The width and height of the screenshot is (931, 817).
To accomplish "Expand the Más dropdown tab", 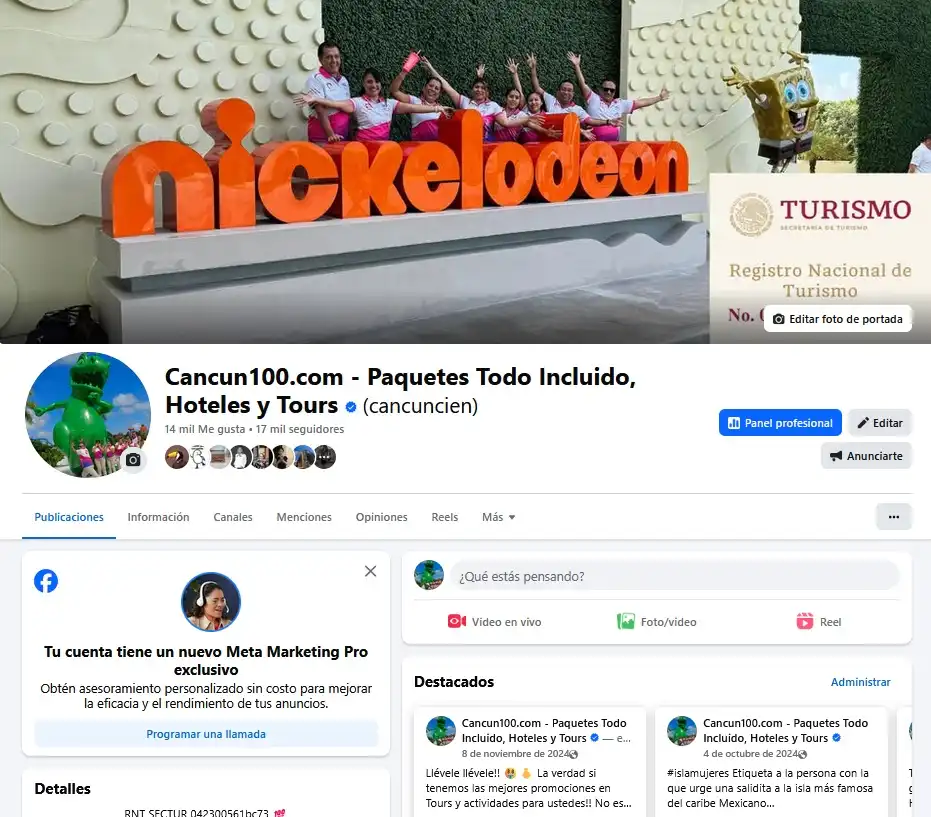I will [498, 517].
